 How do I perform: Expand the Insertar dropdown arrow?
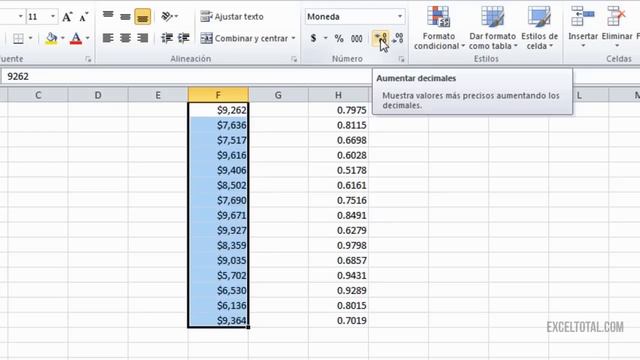[583, 46]
